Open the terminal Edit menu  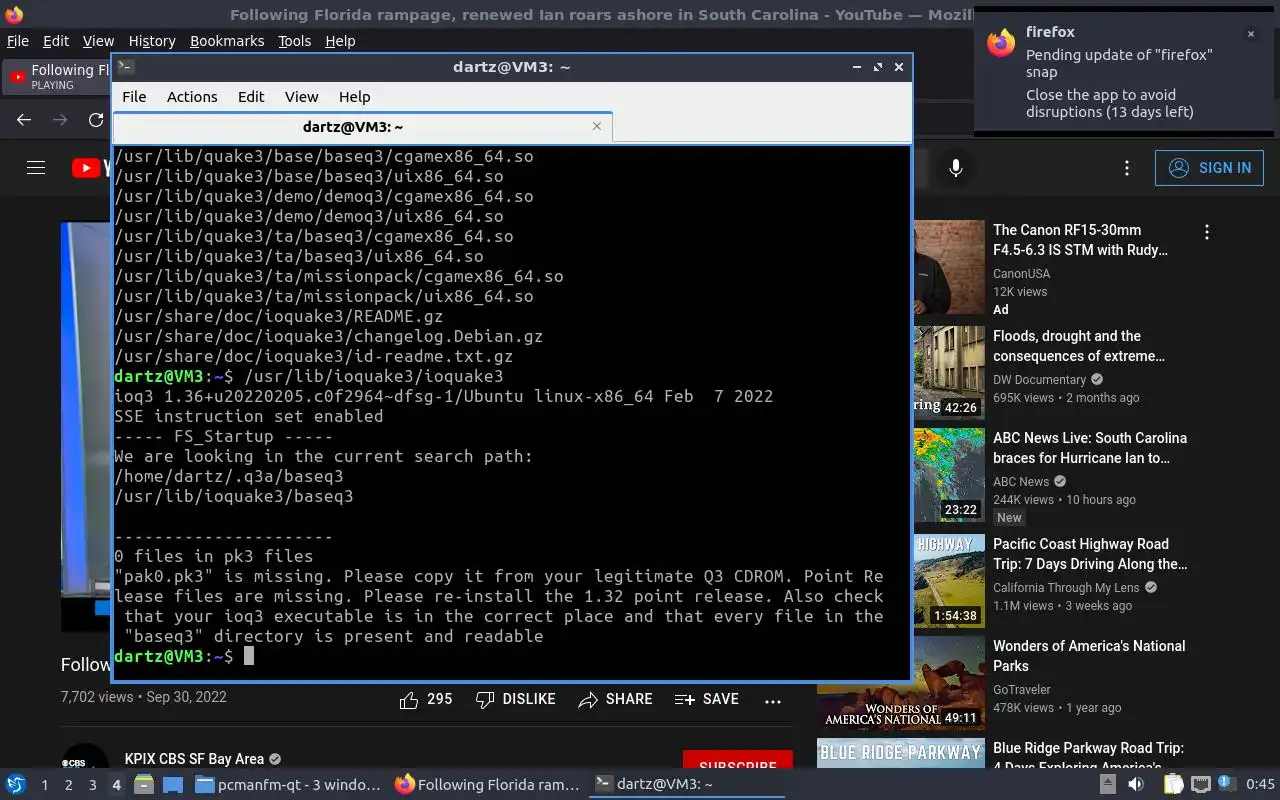(251, 97)
